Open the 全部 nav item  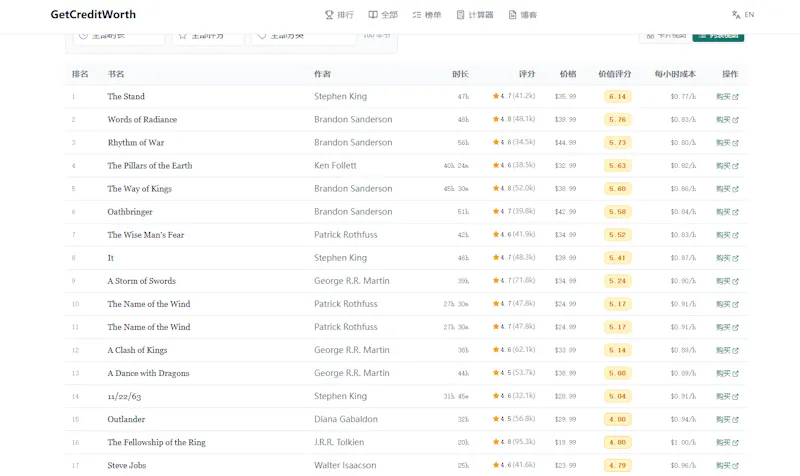coord(383,15)
